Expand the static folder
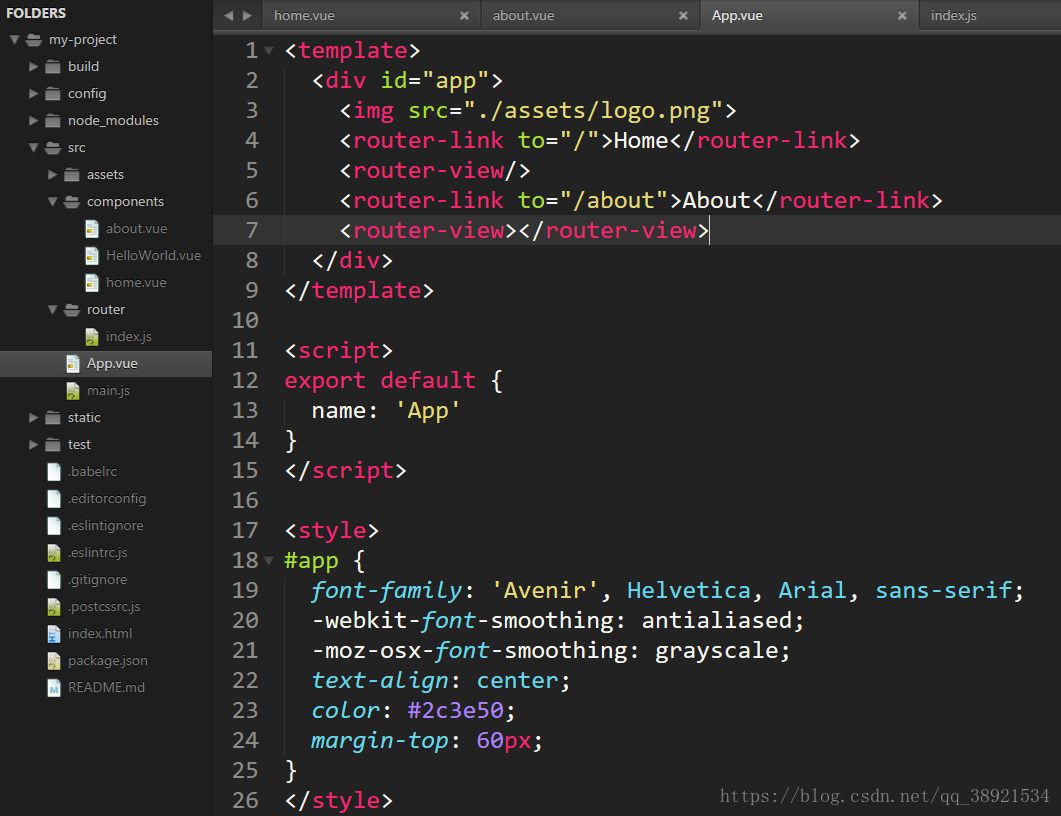 33,418
